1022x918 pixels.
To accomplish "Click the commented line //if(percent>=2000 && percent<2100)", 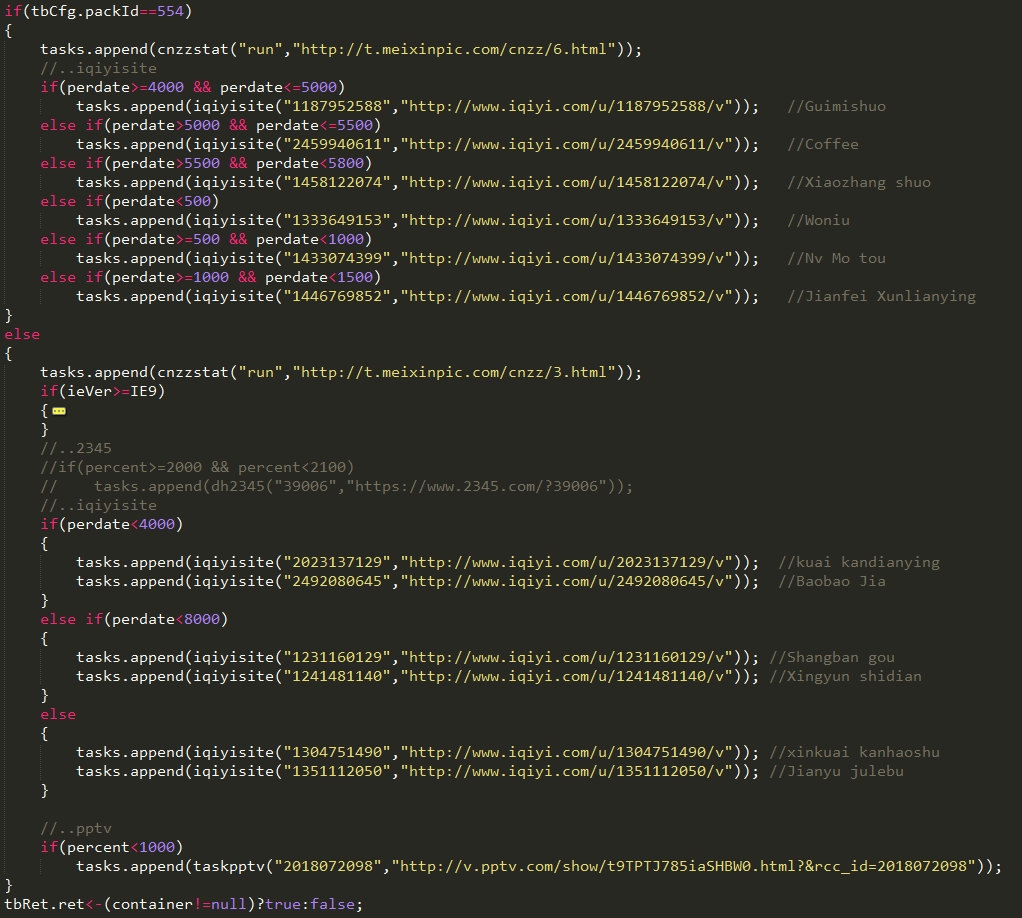I will (197, 467).
